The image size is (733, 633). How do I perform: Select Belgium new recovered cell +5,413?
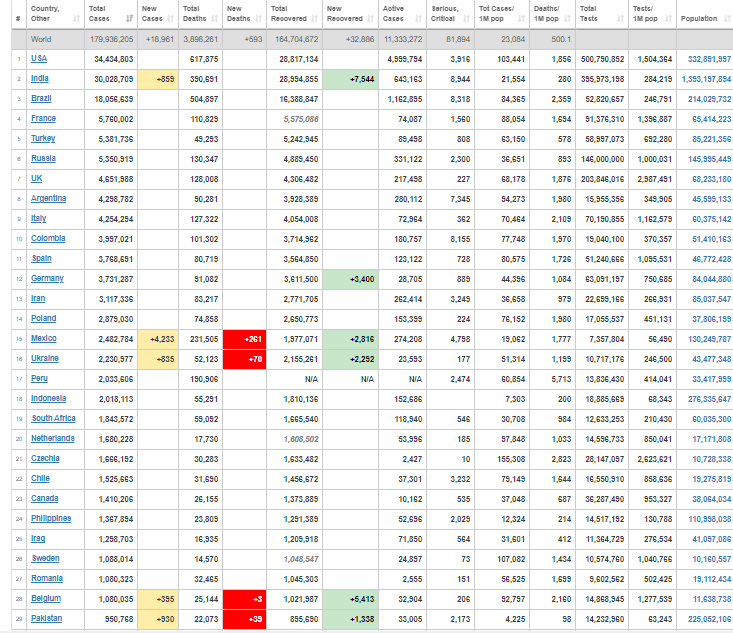[x=350, y=599]
